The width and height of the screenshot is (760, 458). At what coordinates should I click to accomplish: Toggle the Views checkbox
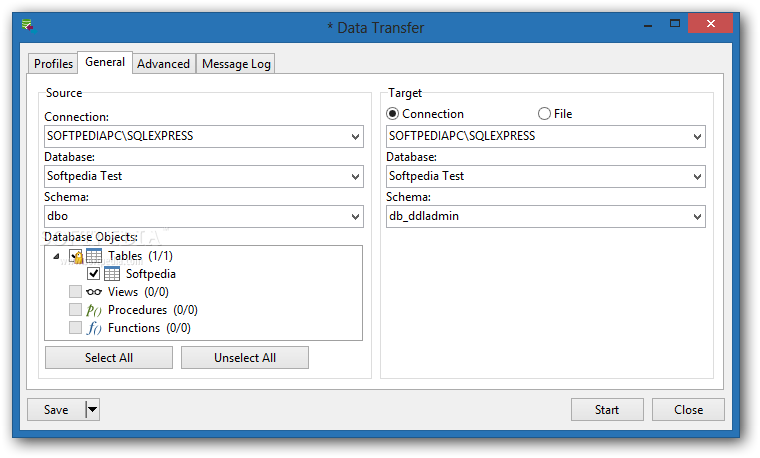75,292
